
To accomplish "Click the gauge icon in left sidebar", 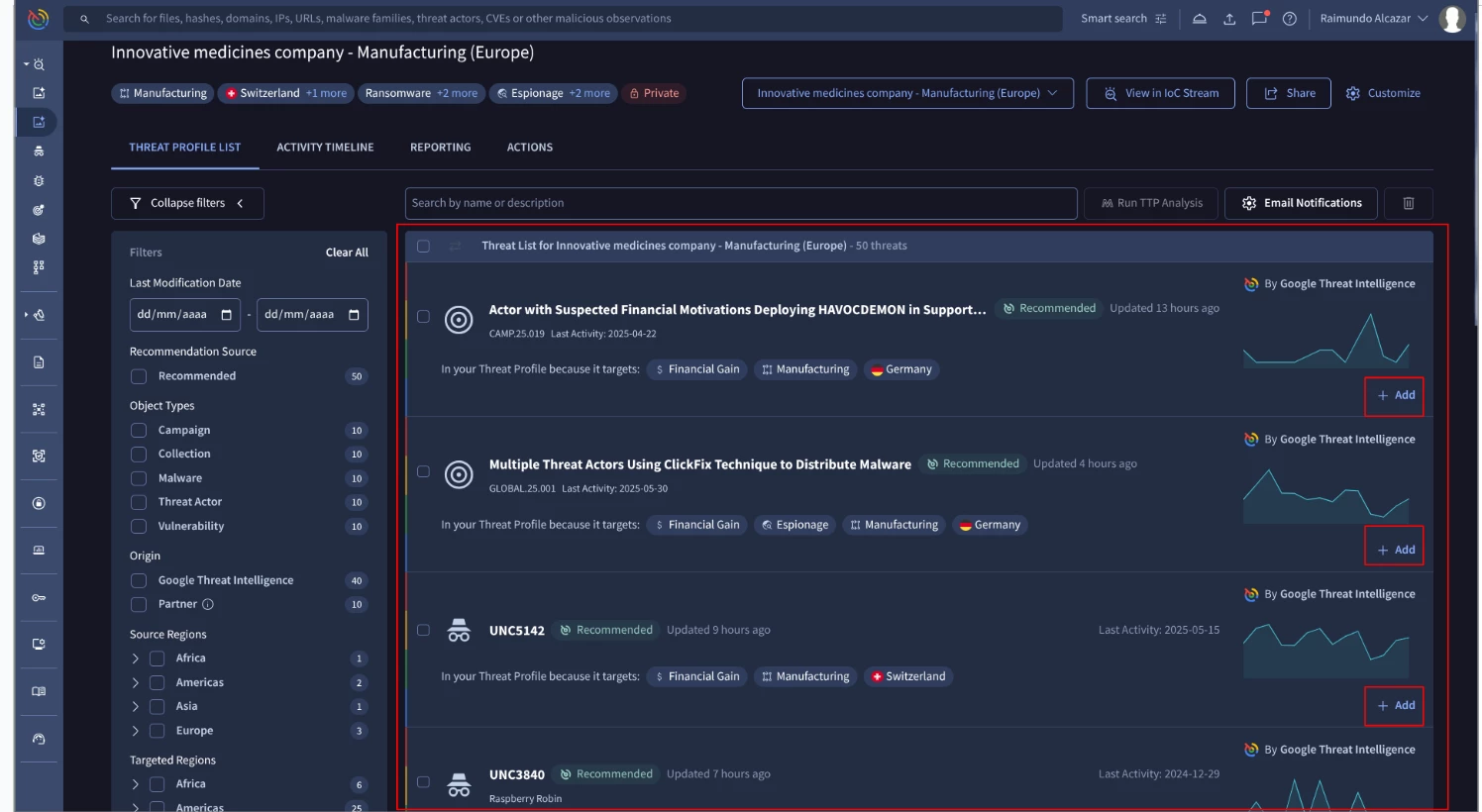I will click(39, 739).
